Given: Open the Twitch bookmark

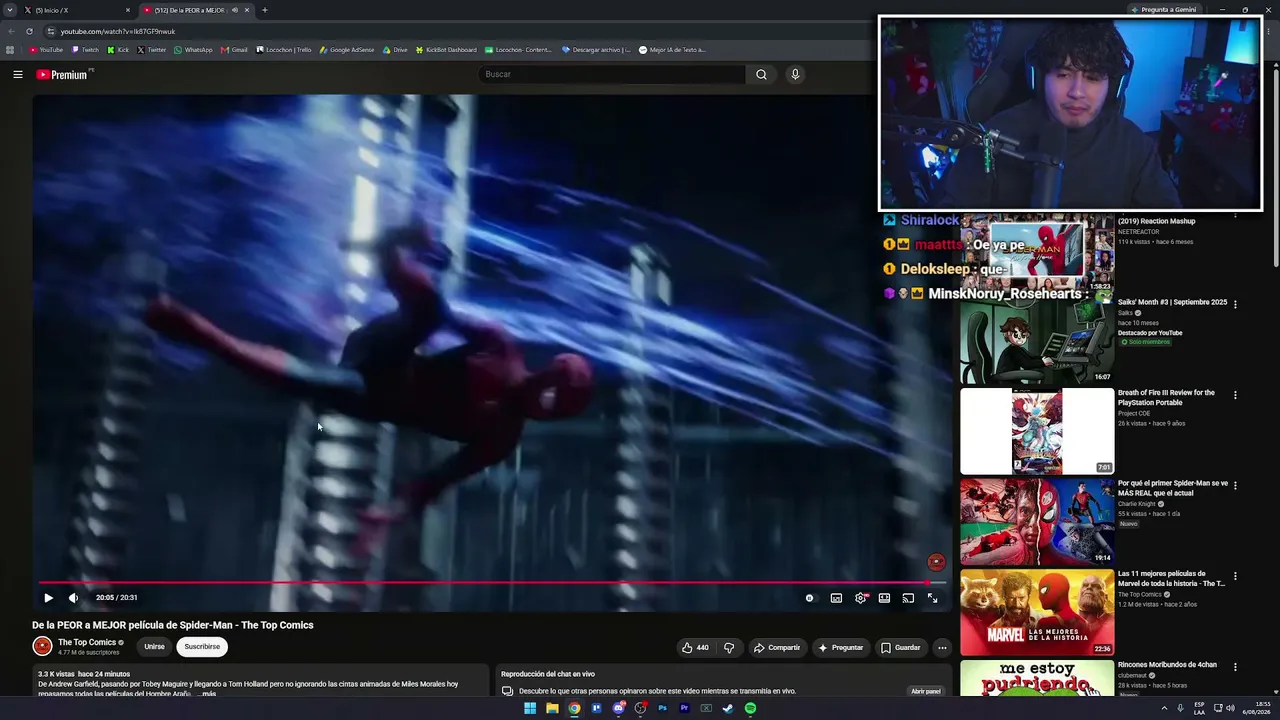Looking at the screenshot, I should pyautogui.click(x=86, y=49).
